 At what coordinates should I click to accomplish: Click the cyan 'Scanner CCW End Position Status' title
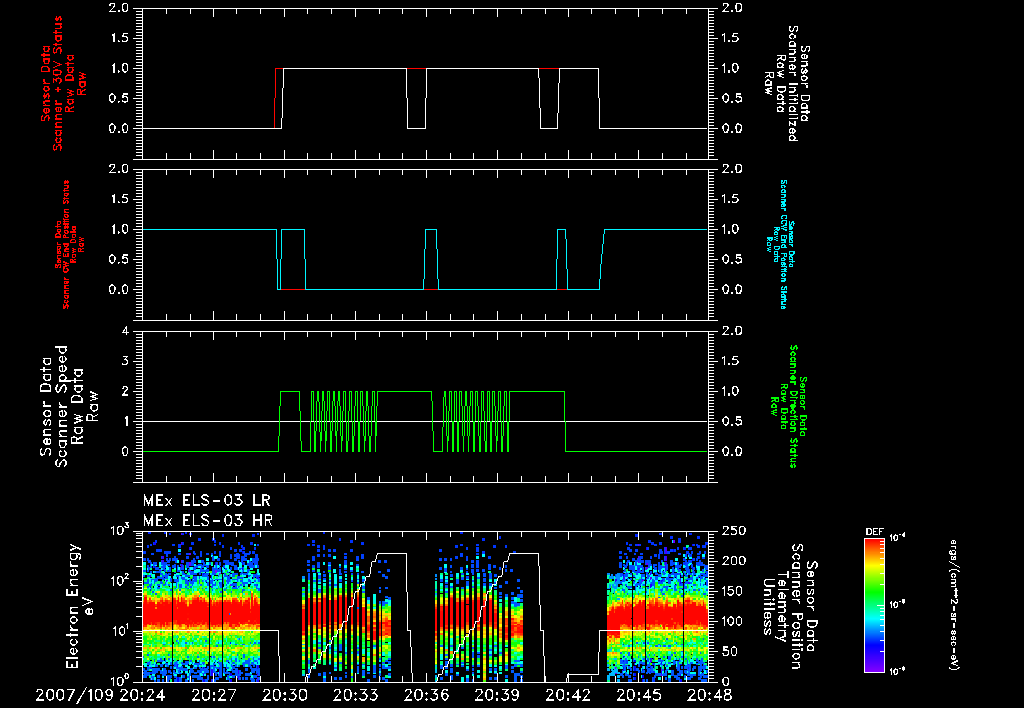782,244
